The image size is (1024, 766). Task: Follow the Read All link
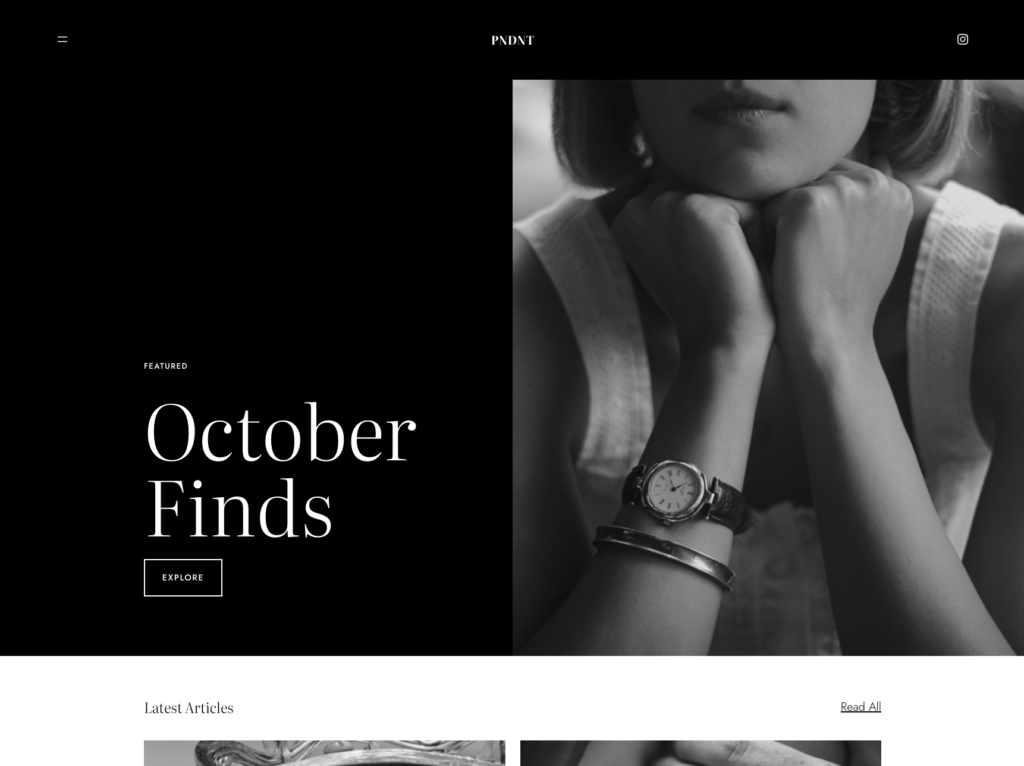(860, 707)
